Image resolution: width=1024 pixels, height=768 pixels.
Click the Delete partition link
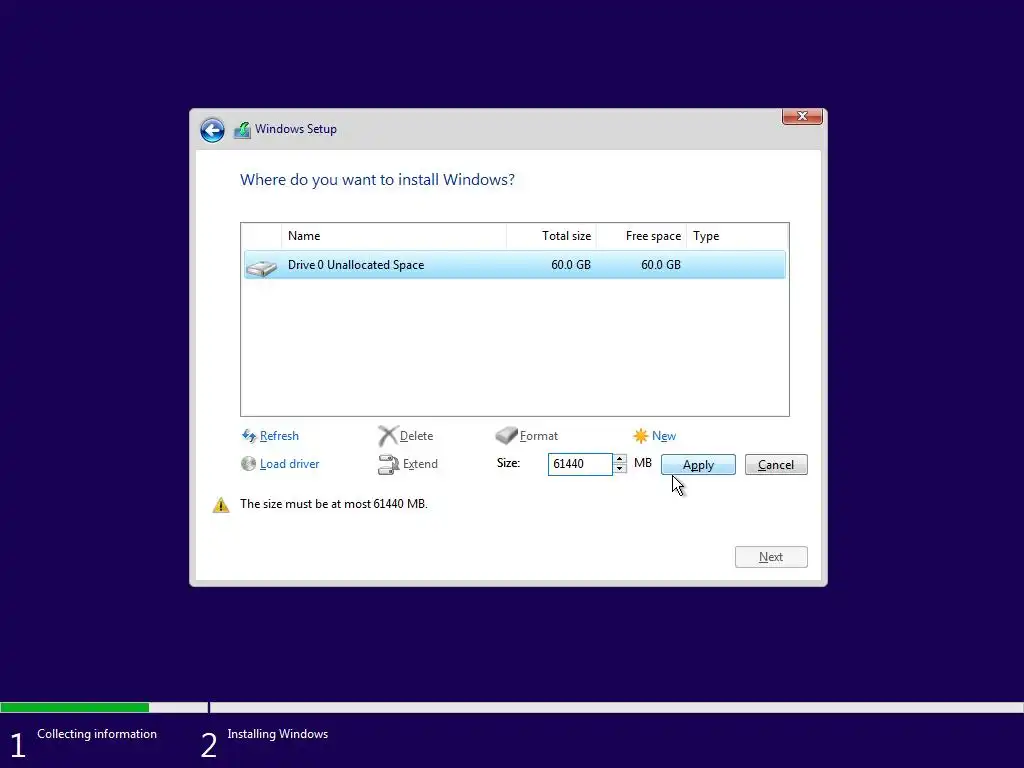pyautogui.click(x=416, y=436)
